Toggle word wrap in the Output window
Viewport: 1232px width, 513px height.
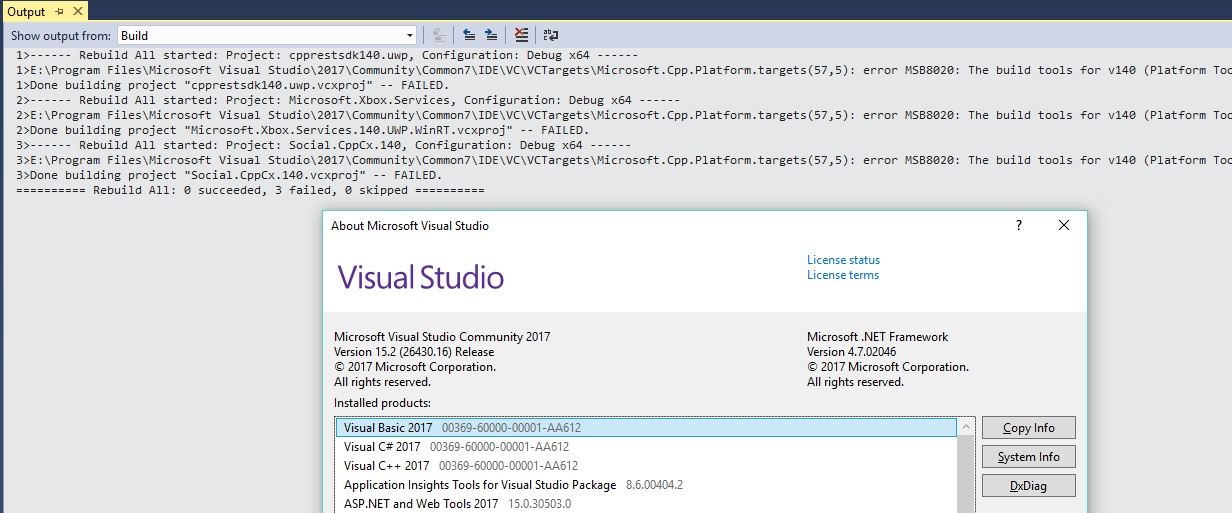pyautogui.click(x=551, y=35)
